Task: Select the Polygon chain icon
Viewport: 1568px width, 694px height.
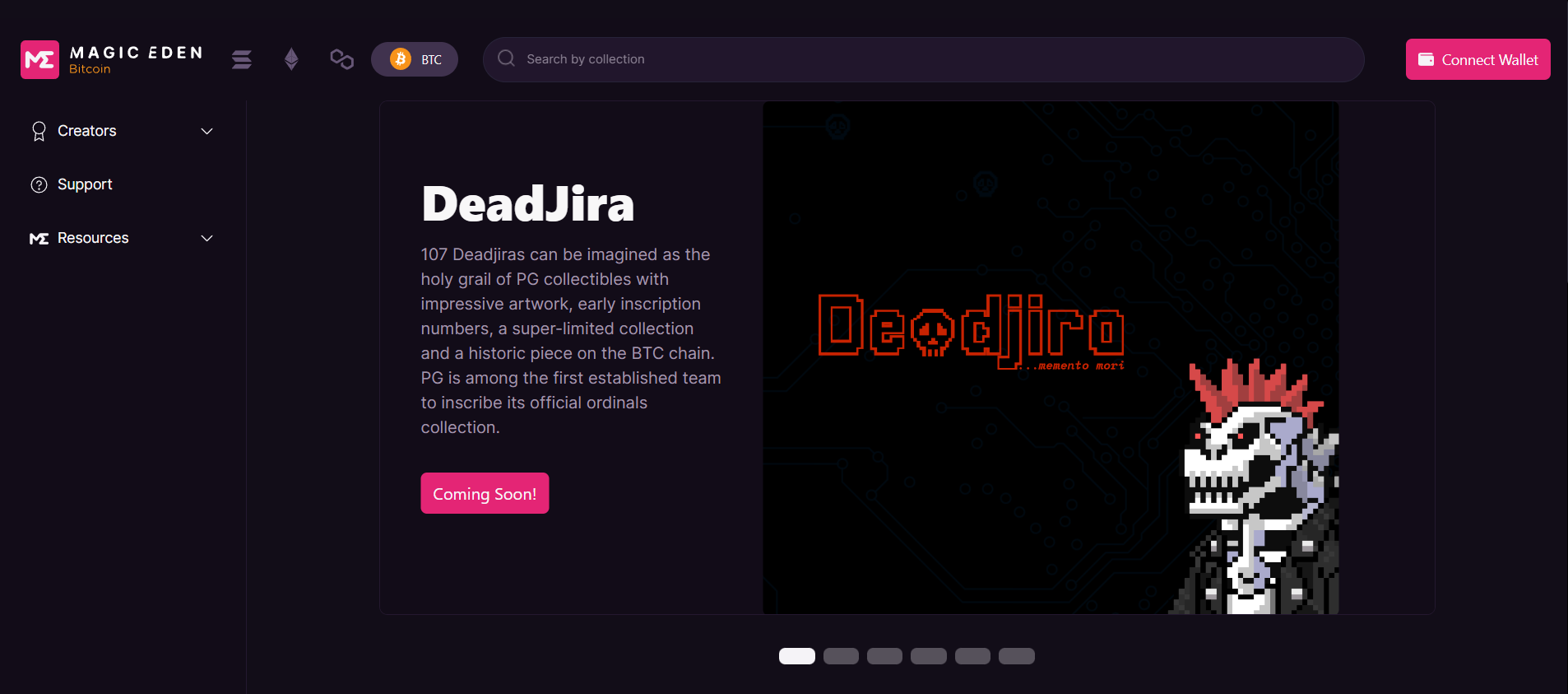Action: coord(341,59)
